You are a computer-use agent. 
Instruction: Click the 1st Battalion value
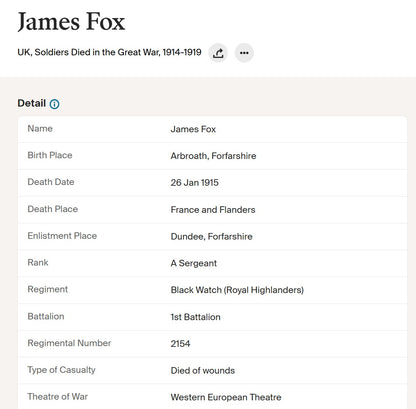click(x=196, y=317)
